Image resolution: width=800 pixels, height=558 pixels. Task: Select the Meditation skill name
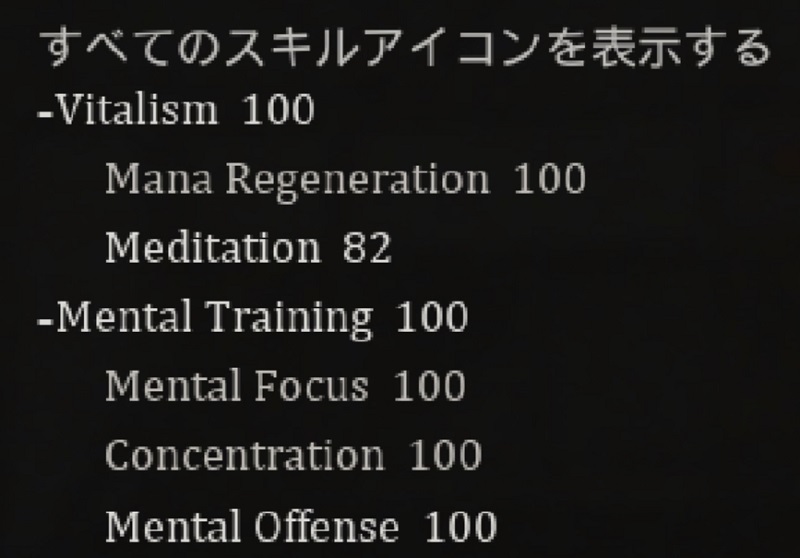click(213, 248)
